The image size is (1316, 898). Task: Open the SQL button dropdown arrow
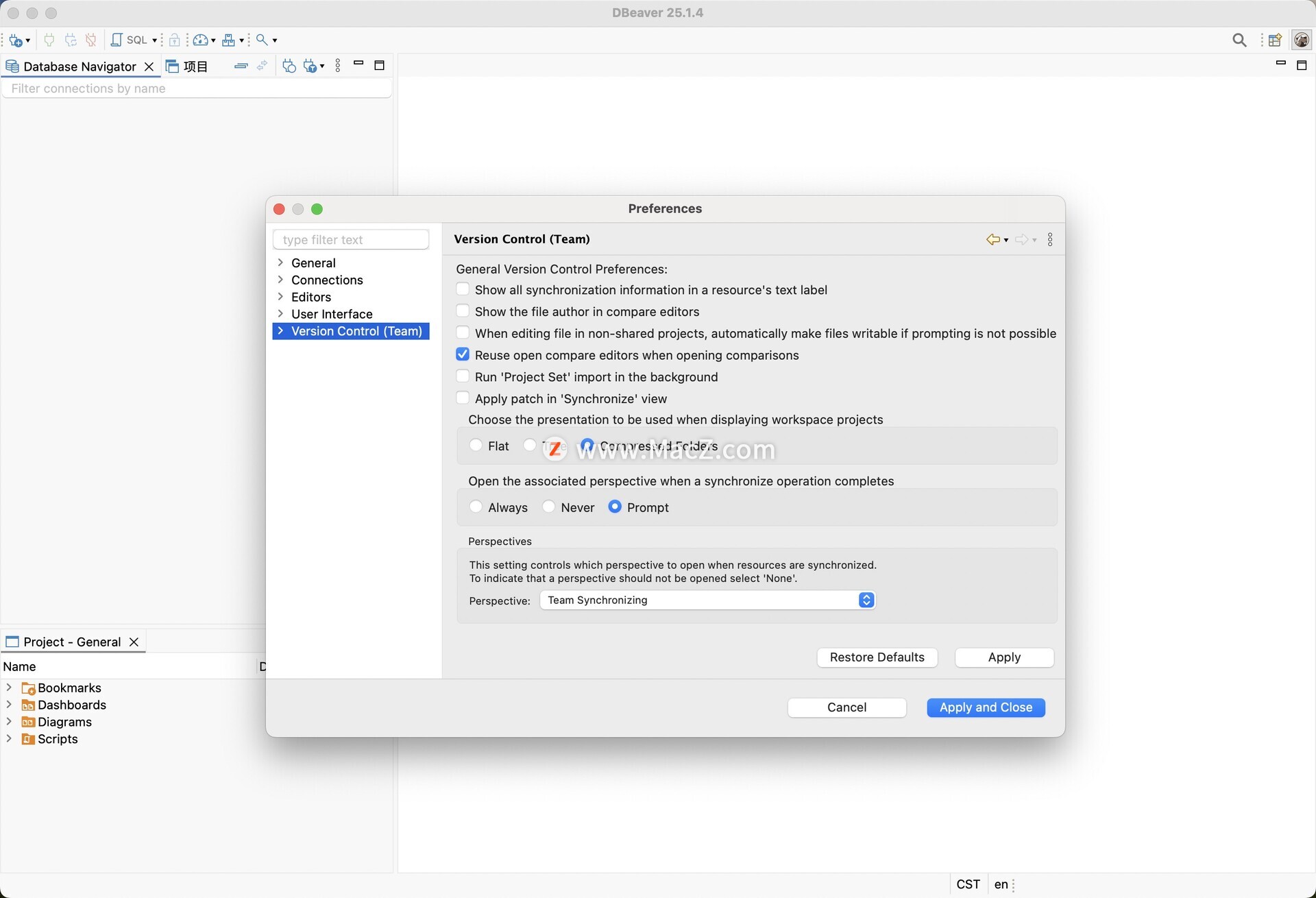(155, 40)
